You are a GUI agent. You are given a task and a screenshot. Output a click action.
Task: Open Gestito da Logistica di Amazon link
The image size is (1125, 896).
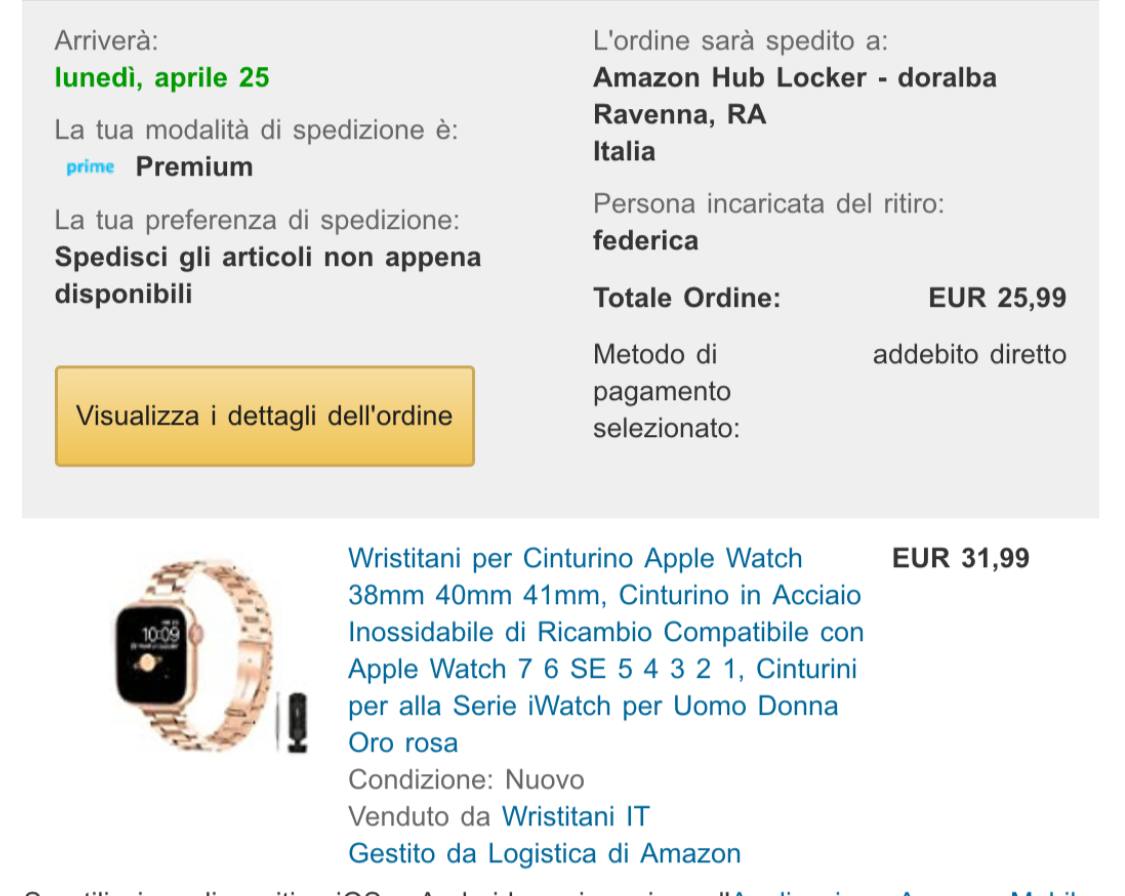click(545, 854)
